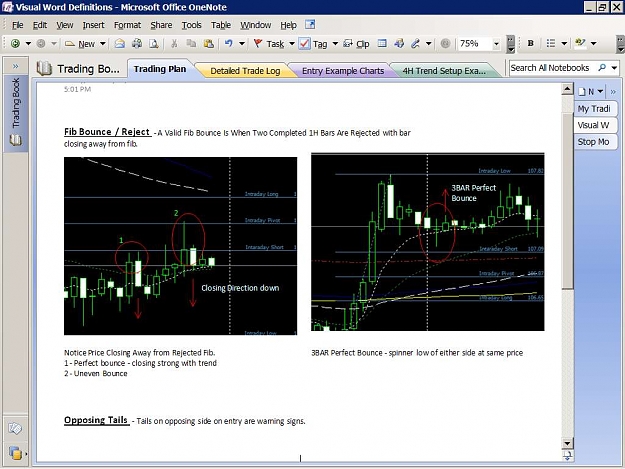The image size is (625, 469).
Task: Select the Pen drawing tool icon
Action: 416,43
